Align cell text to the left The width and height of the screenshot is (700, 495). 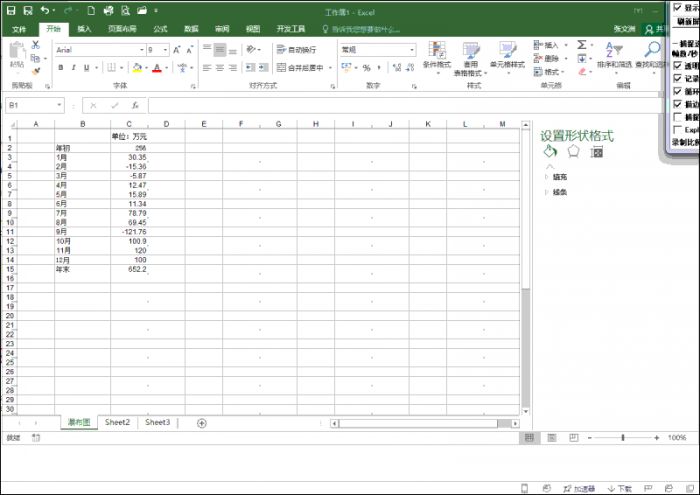pyautogui.click(x=206, y=68)
